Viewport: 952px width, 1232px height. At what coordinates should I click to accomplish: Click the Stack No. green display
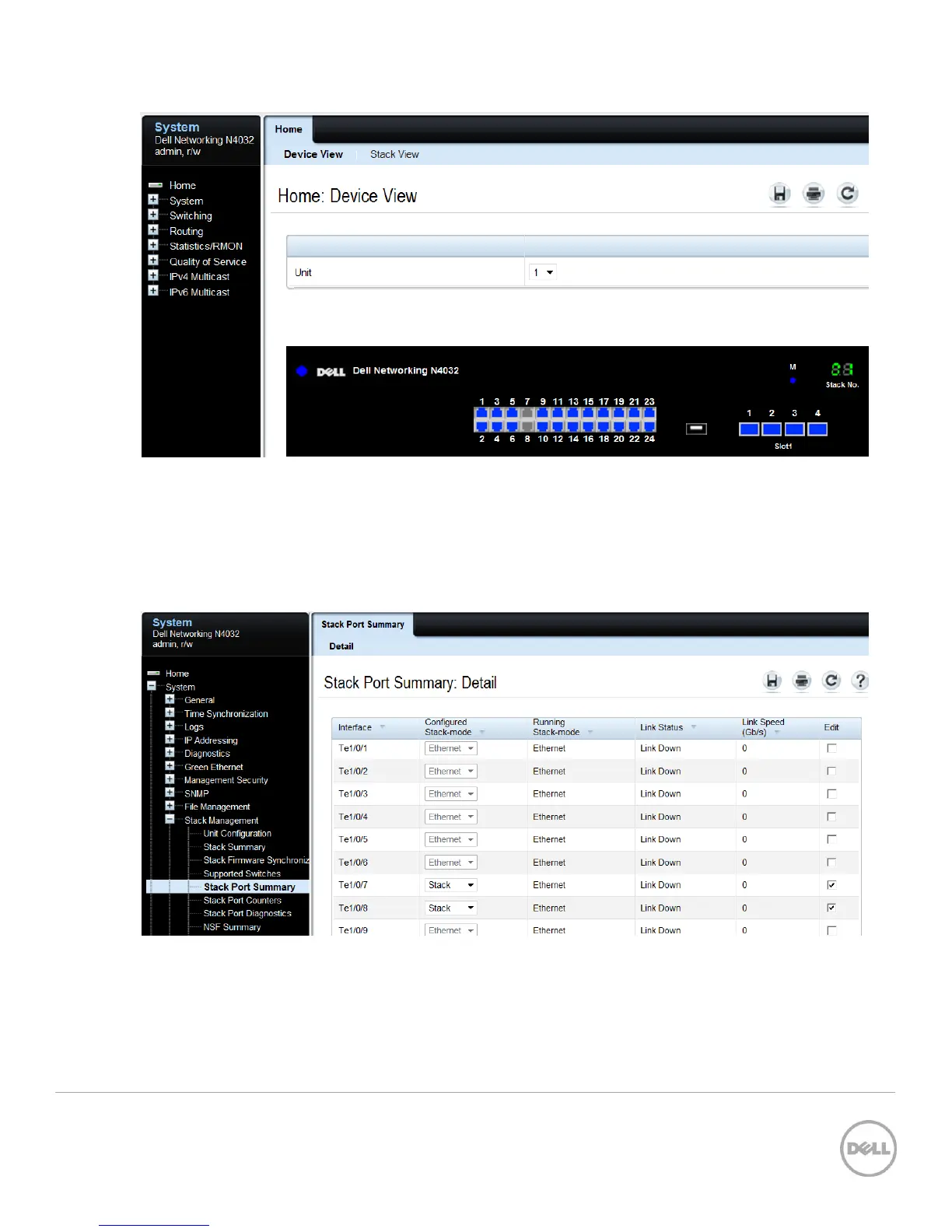click(842, 370)
